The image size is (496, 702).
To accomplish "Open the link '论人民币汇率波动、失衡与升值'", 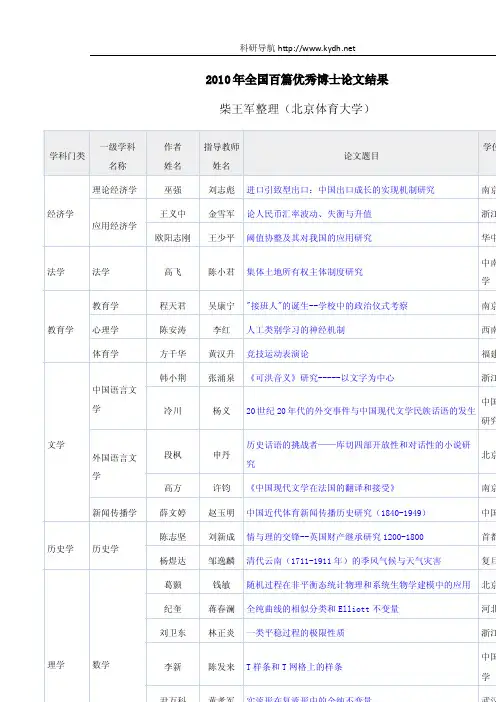I will [309, 214].
